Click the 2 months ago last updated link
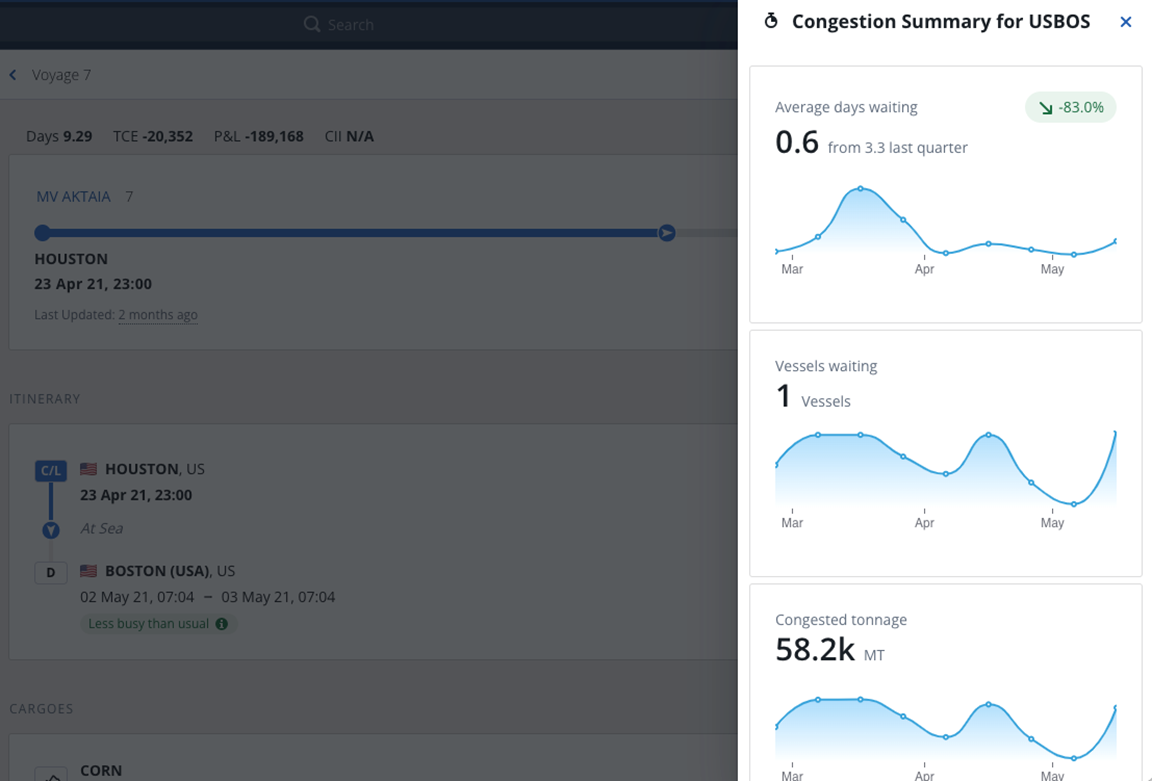 pyautogui.click(x=158, y=315)
